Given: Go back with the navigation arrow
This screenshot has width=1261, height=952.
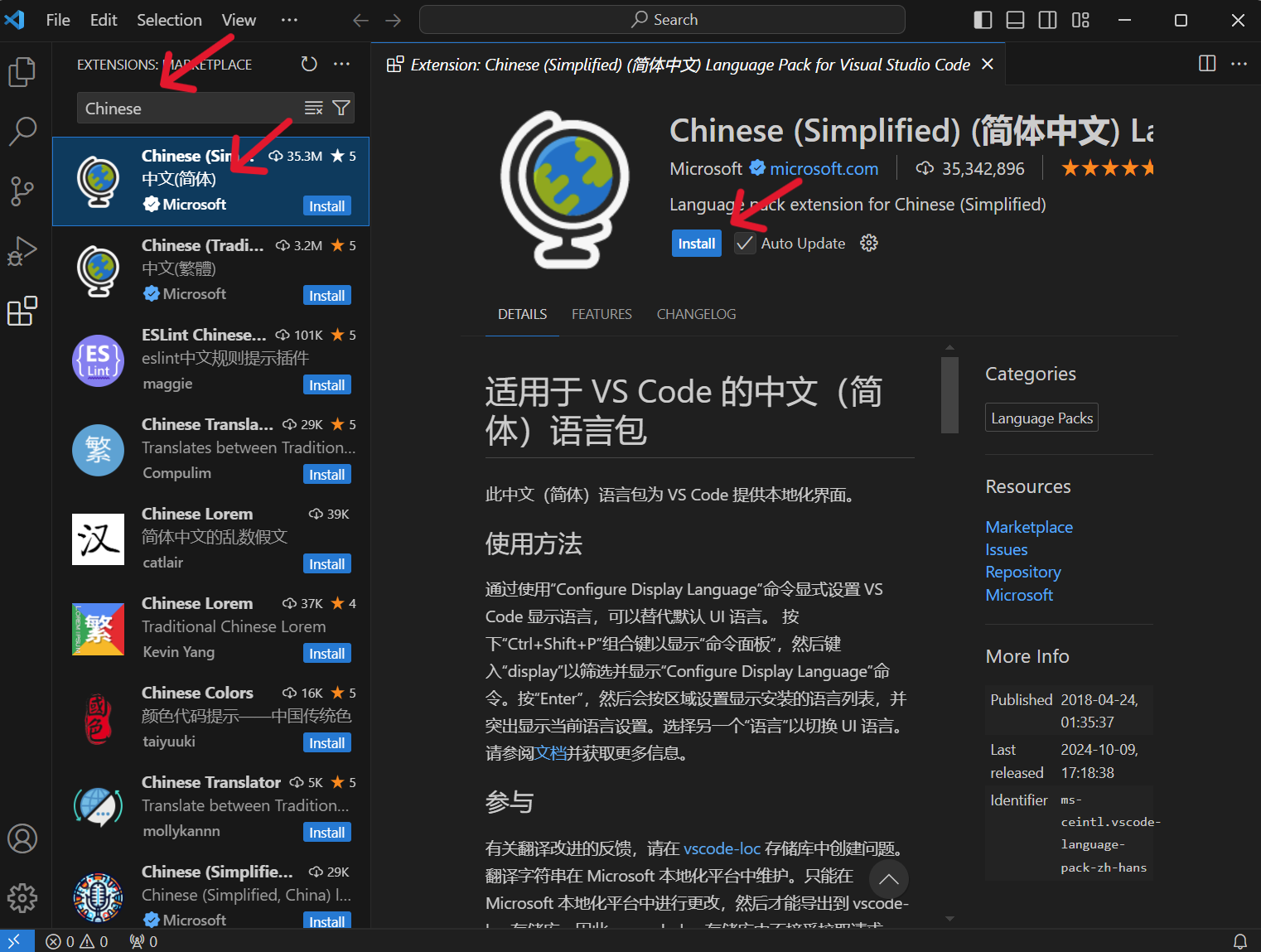Looking at the screenshot, I should point(360,20).
